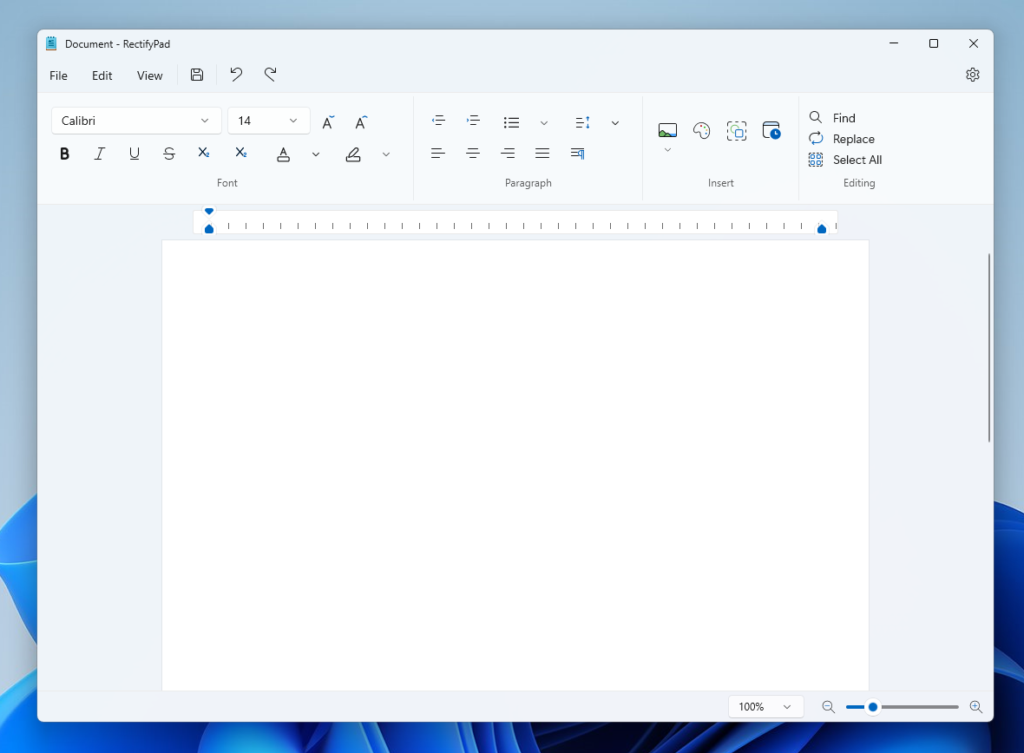Click the Save icon in the toolbar
This screenshot has height=753, width=1024.
coord(197,75)
